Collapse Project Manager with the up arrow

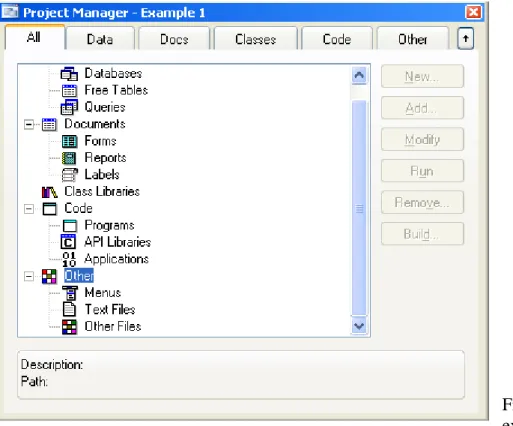[465, 39]
